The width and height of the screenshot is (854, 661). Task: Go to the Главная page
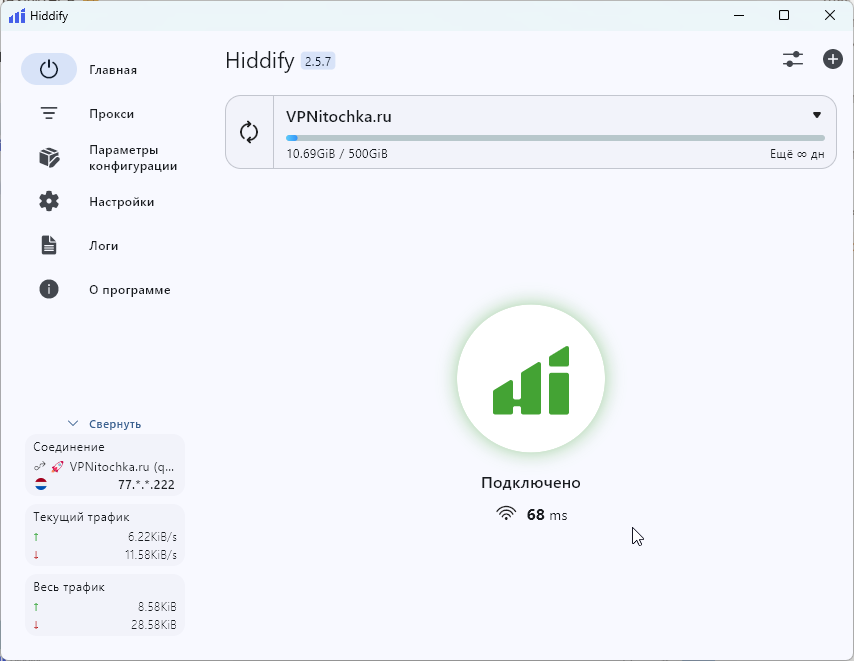(x=112, y=70)
